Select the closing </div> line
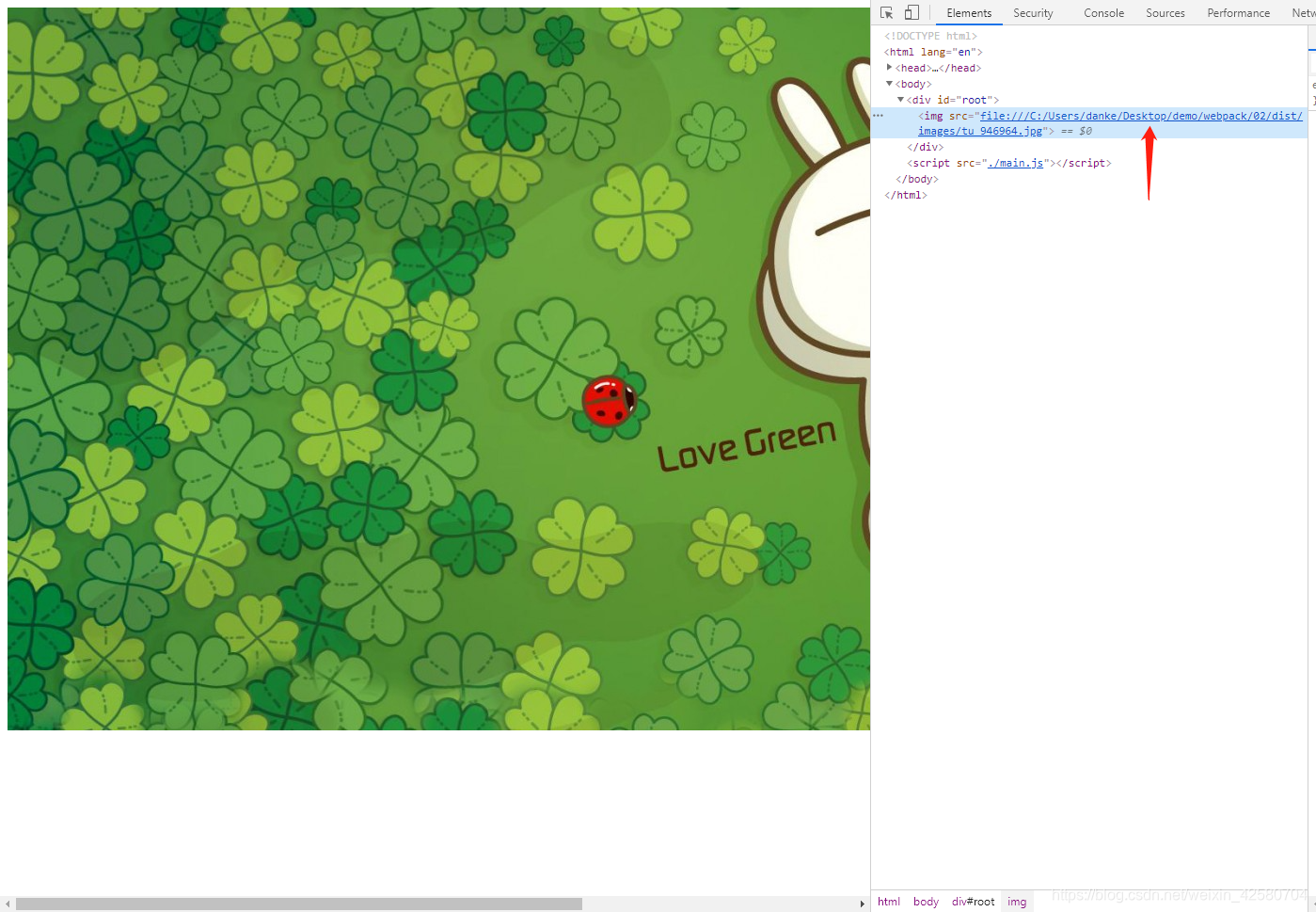Viewport: 1316px width, 912px height. [x=925, y=147]
